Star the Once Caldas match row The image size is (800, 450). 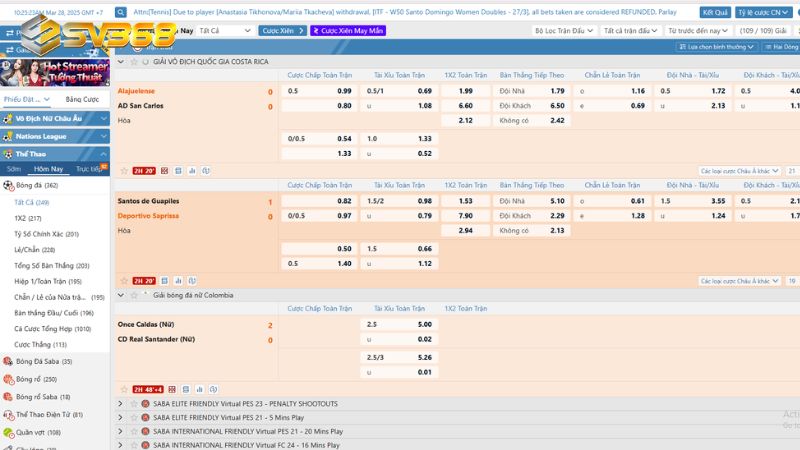pos(123,389)
